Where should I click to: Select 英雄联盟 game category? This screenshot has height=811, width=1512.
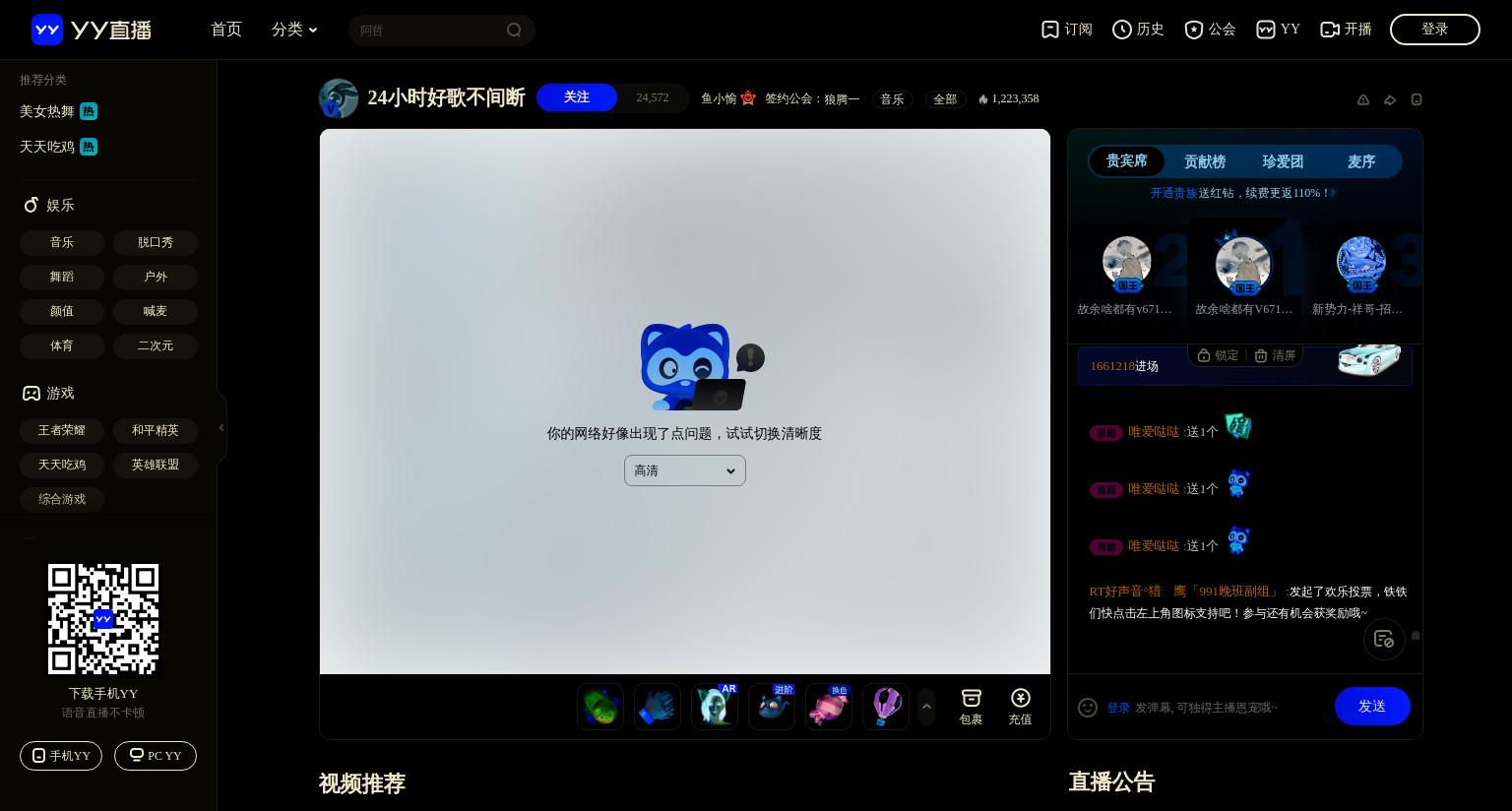point(156,465)
